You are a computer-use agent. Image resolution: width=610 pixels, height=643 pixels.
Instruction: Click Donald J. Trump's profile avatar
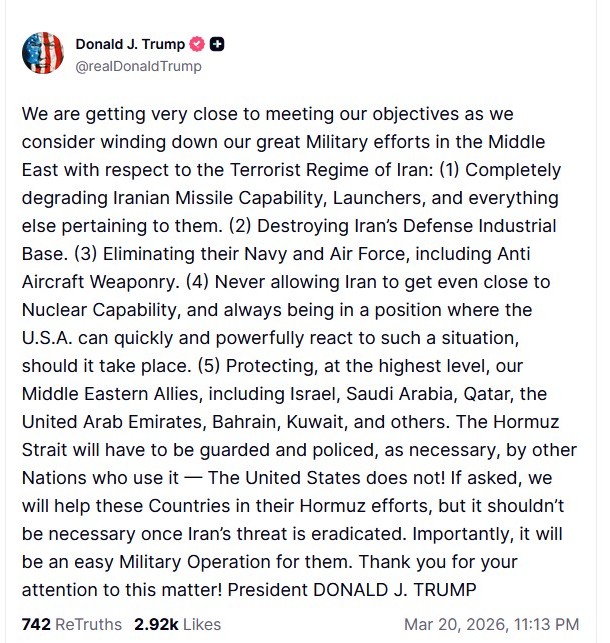coord(42,54)
